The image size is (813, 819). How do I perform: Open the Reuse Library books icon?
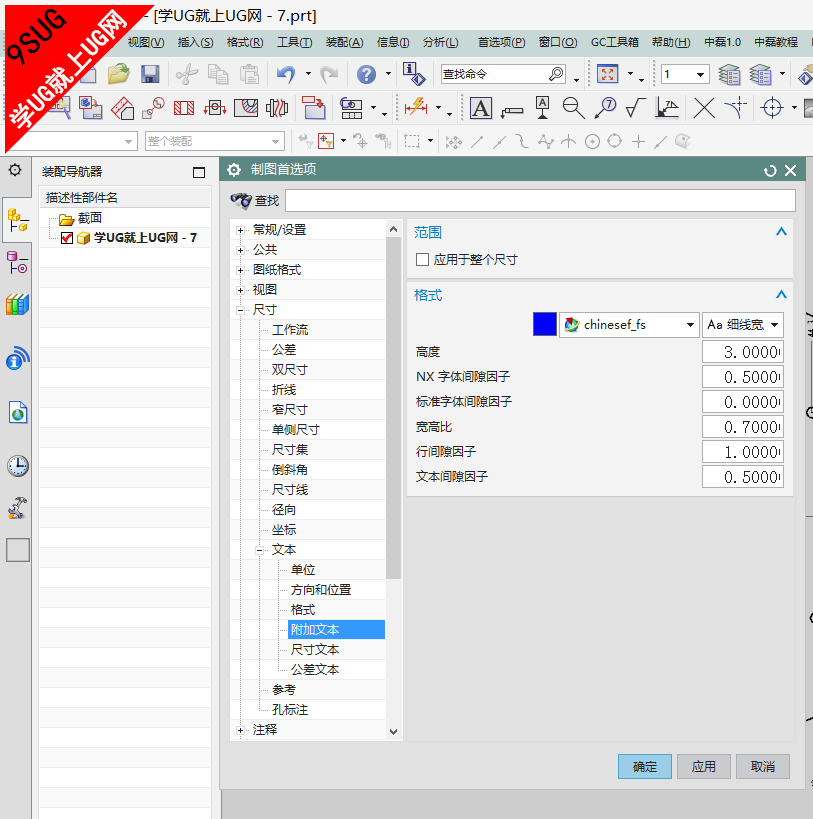pyautogui.click(x=17, y=304)
